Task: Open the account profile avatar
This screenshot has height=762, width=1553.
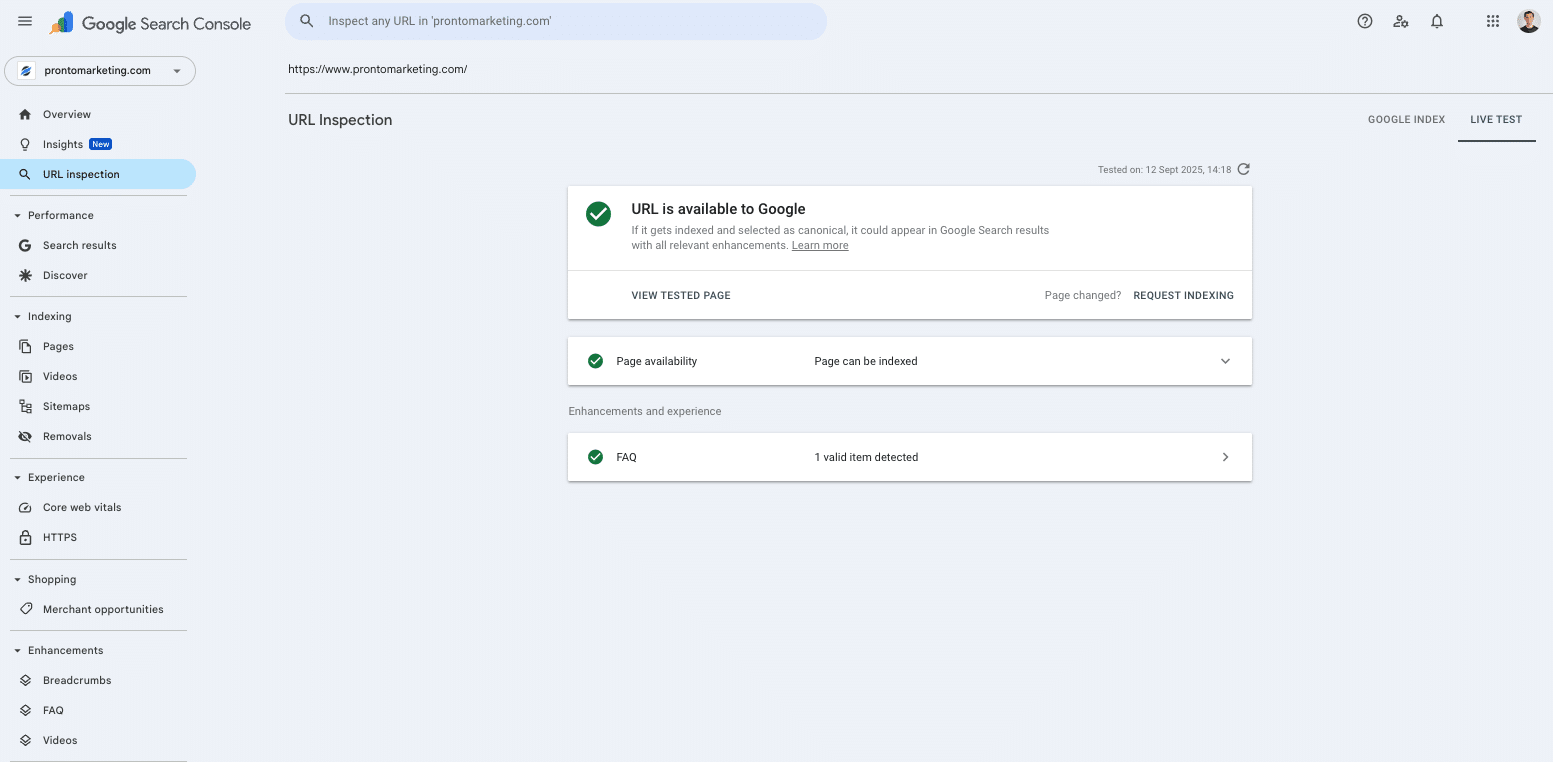Action: pos(1528,21)
